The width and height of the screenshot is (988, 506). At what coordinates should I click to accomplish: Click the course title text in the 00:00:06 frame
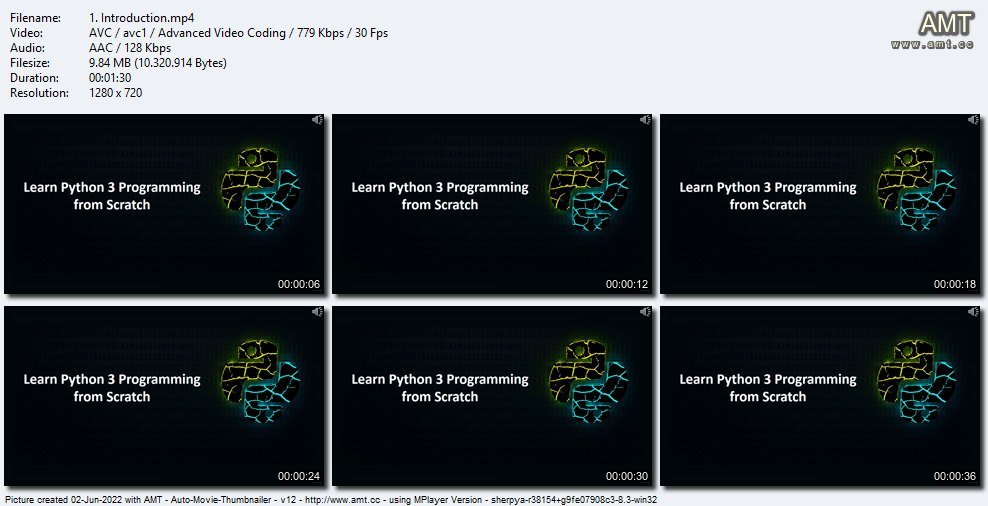pos(112,196)
